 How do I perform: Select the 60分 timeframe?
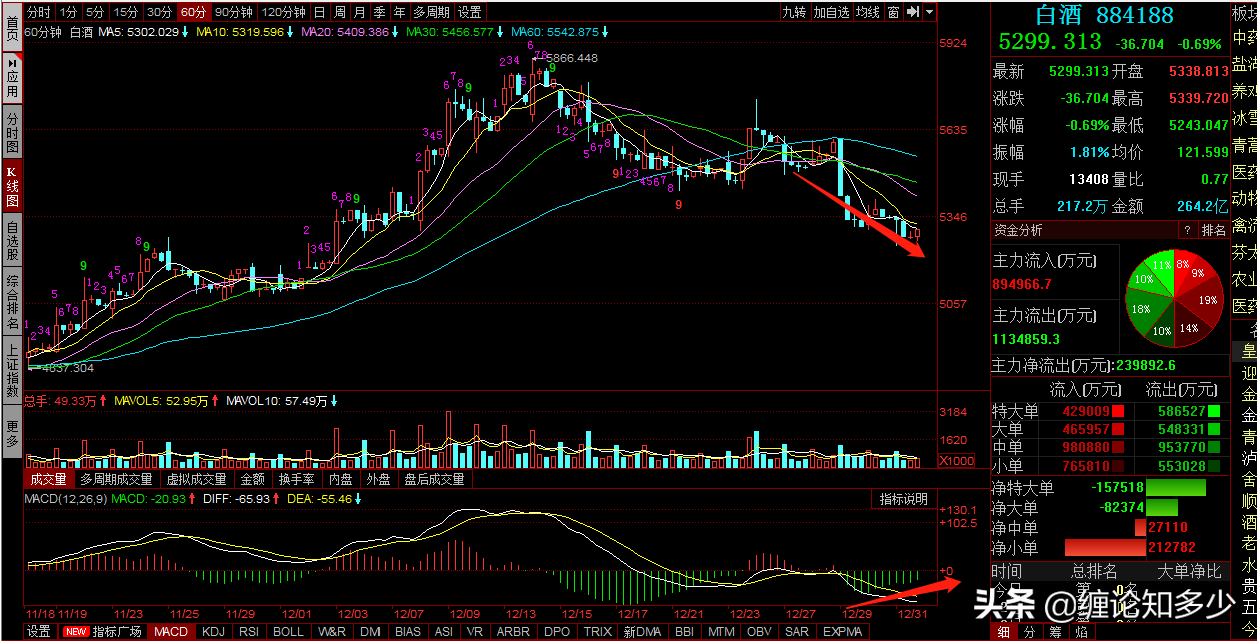click(192, 12)
